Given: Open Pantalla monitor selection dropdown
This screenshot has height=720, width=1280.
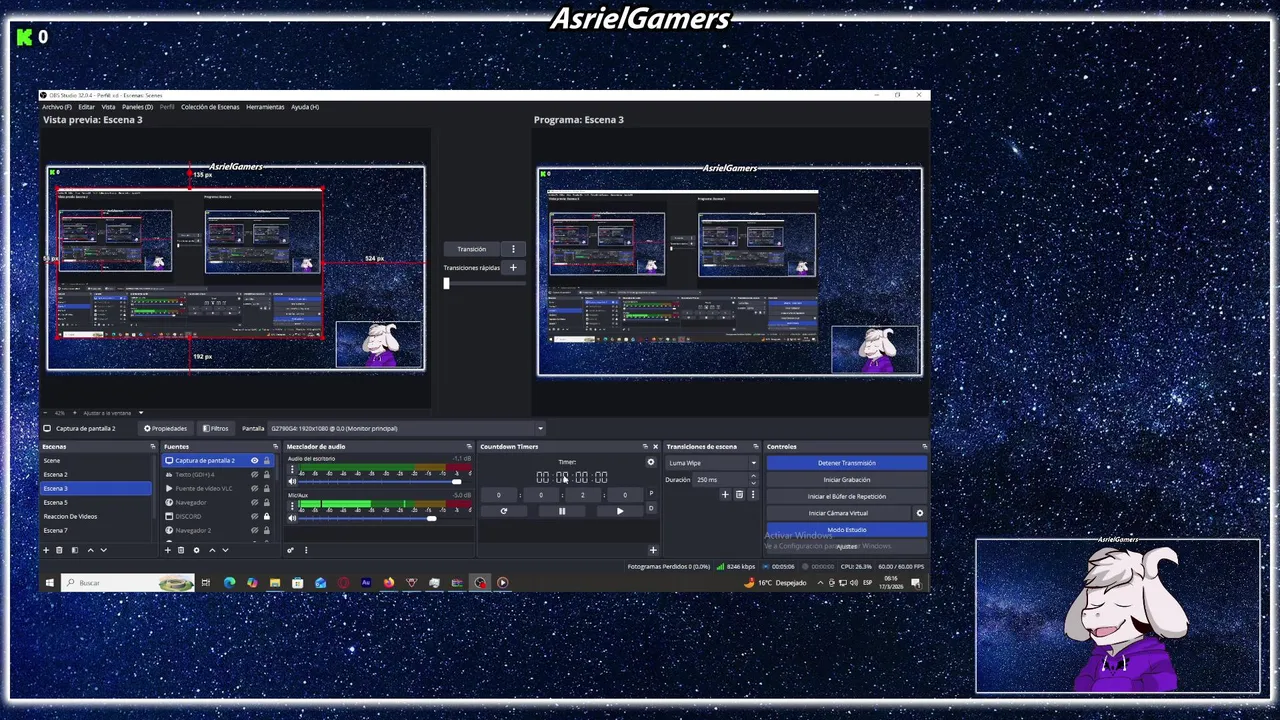Looking at the screenshot, I should click(x=407, y=428).
